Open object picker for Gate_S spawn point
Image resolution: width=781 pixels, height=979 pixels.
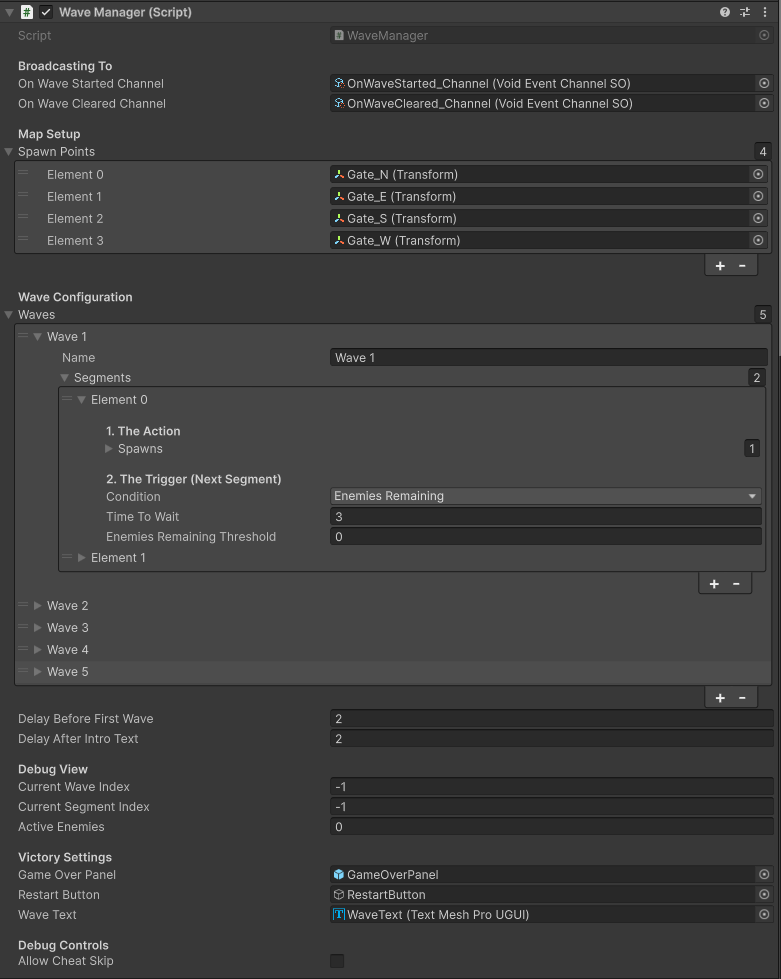[x=758, y=218]
